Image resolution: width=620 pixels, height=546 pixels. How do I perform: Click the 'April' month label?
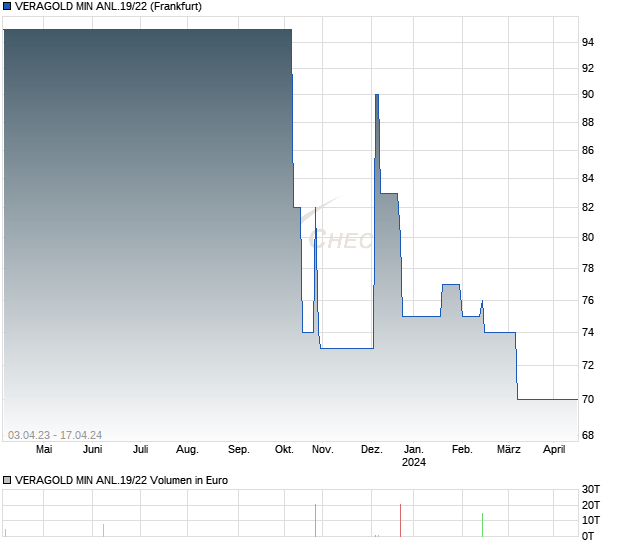pyautogui.click(x=554, y=450)
